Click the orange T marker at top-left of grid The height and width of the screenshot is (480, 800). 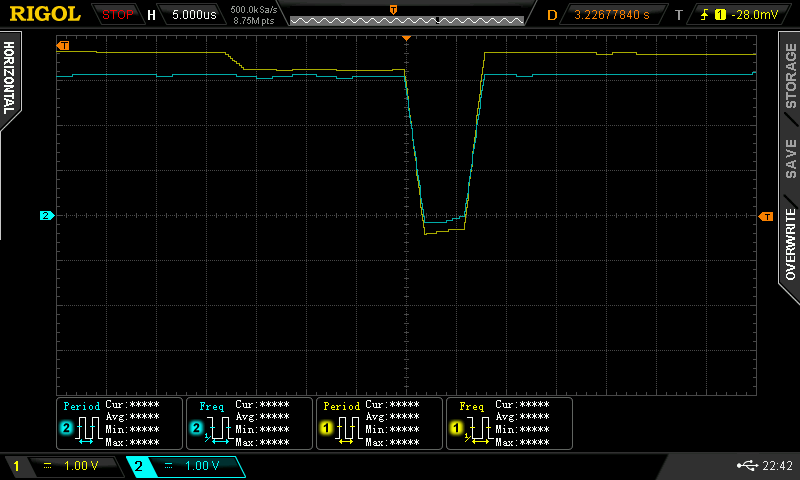[63, 46]
